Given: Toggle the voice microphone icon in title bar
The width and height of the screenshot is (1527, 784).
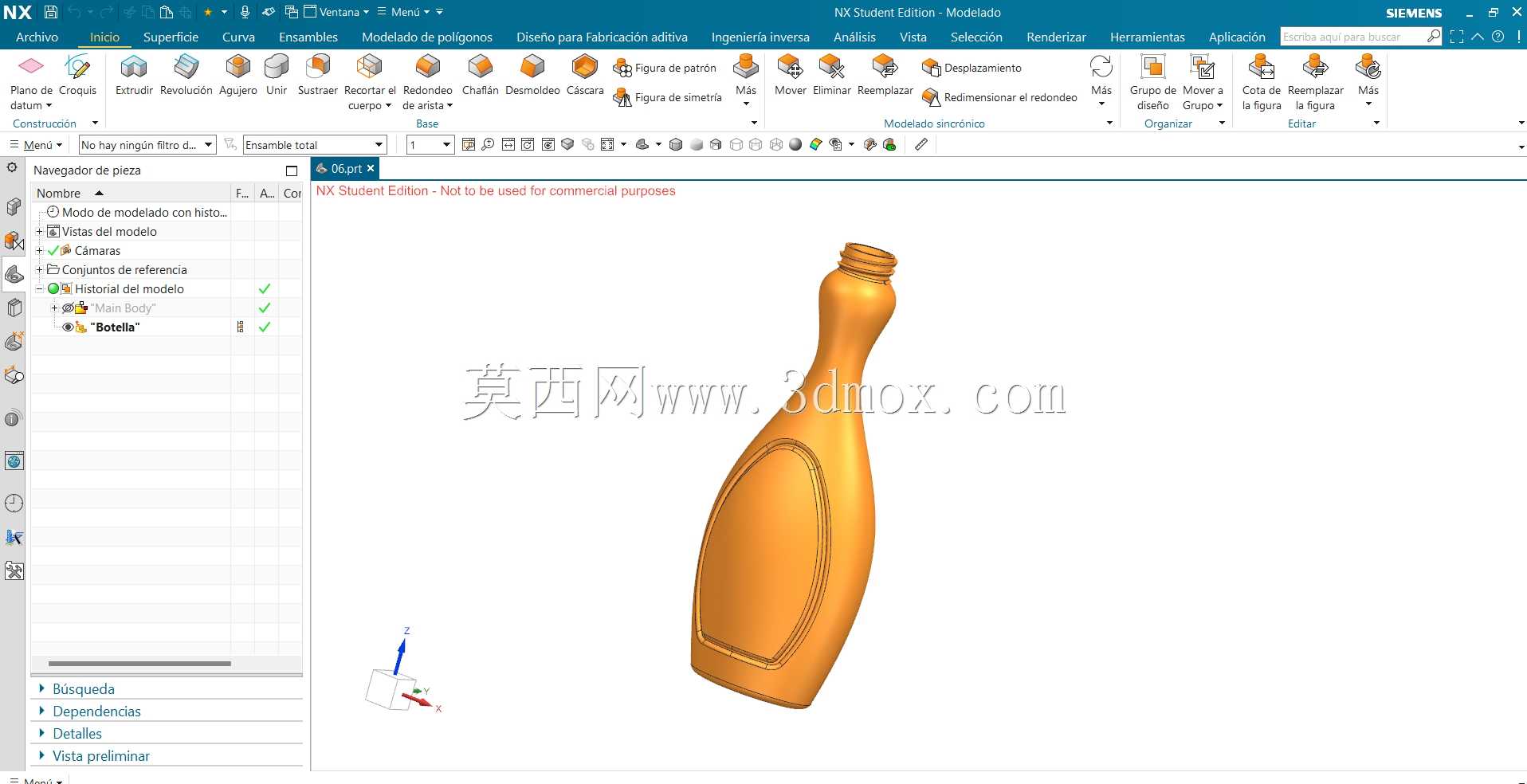Looking at the screenshot, I should 245,12.
